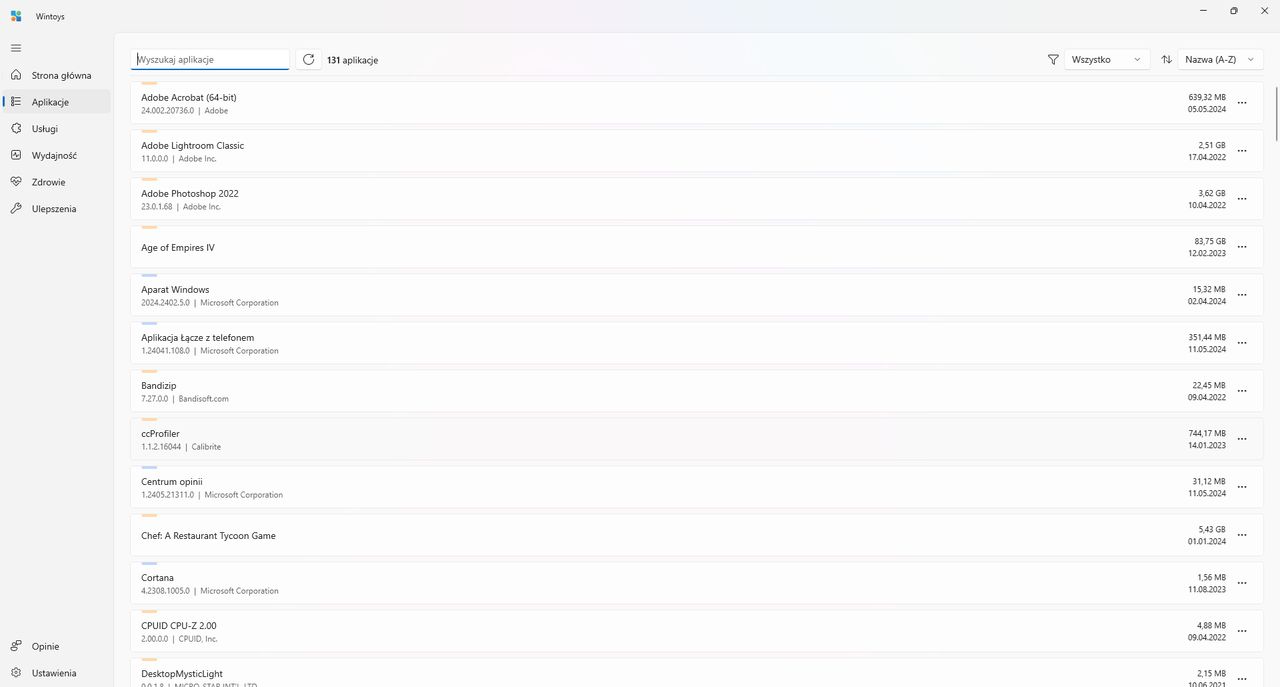Select the Cortana entry

click(x=697, y=583)
